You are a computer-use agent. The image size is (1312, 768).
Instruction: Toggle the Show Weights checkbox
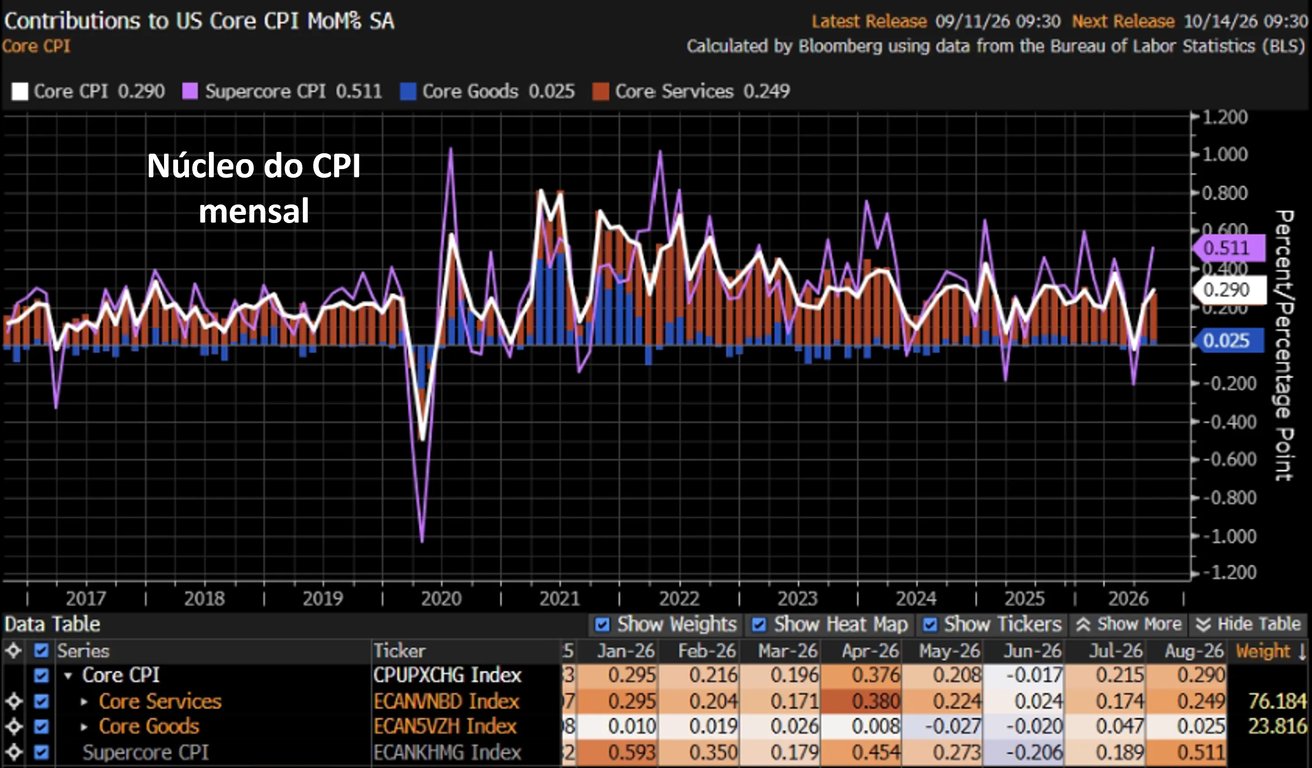(602, 625)
